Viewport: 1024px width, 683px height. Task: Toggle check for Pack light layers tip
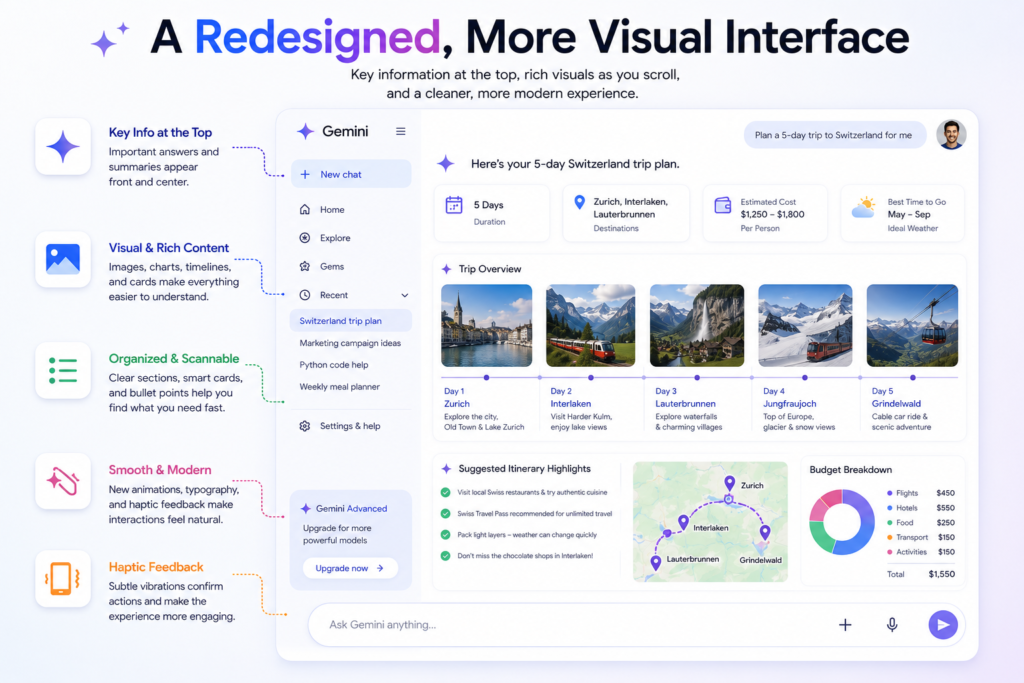coord(445,535)
